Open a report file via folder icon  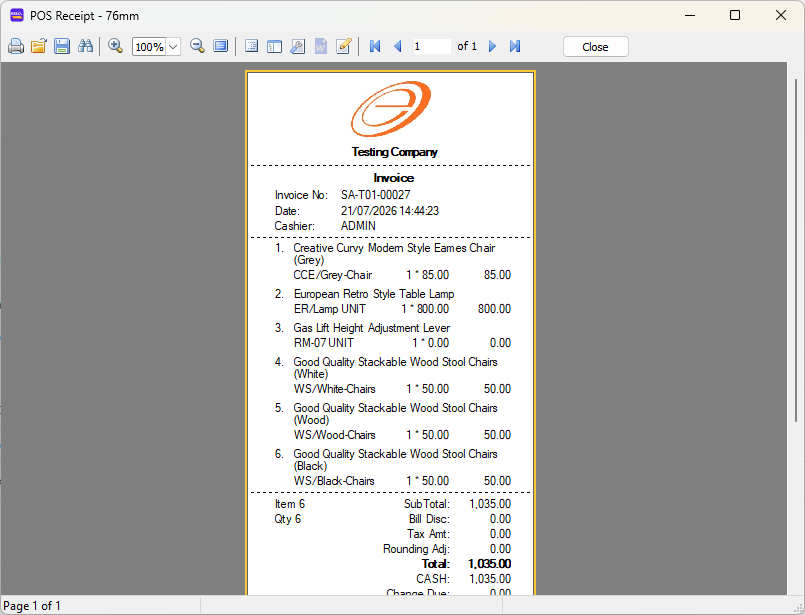coord(39,47)
